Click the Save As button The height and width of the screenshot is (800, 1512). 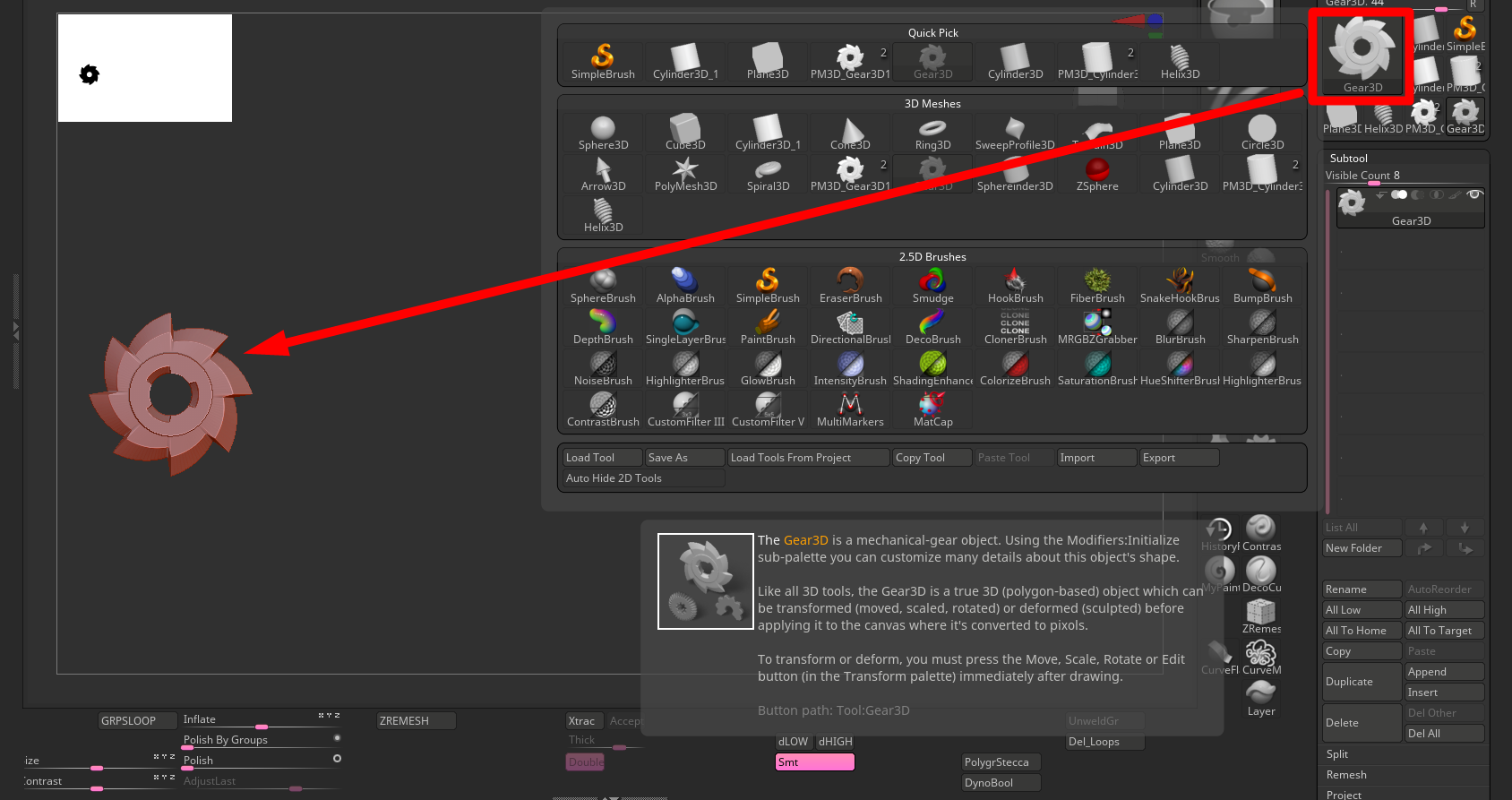[x=685, y=458]
